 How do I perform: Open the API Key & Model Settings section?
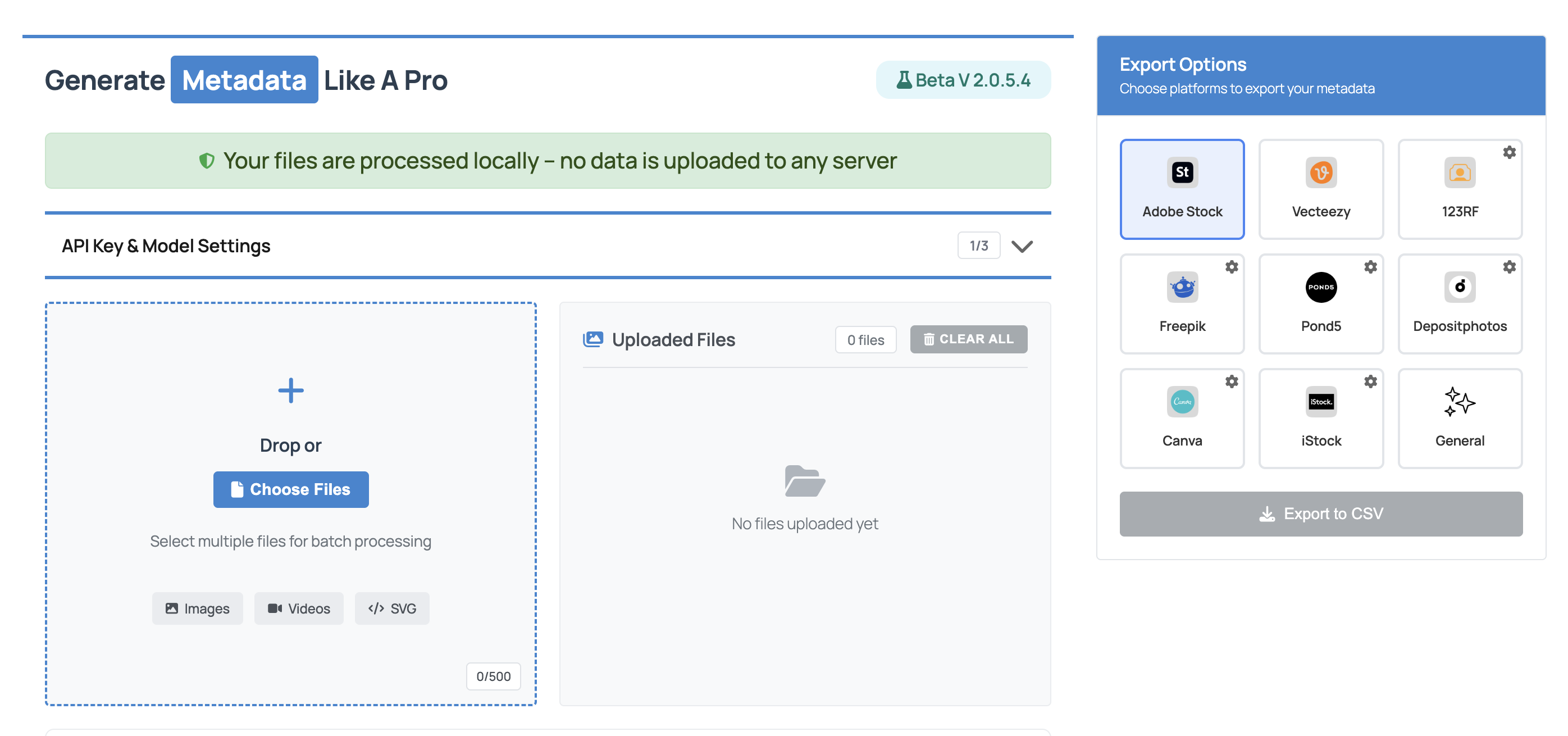(x=166, y=246)
